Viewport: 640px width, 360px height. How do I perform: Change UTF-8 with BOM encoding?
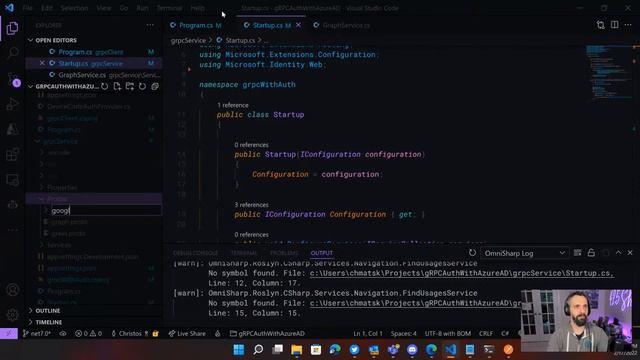pyautogui.click(x=447, y=333)
